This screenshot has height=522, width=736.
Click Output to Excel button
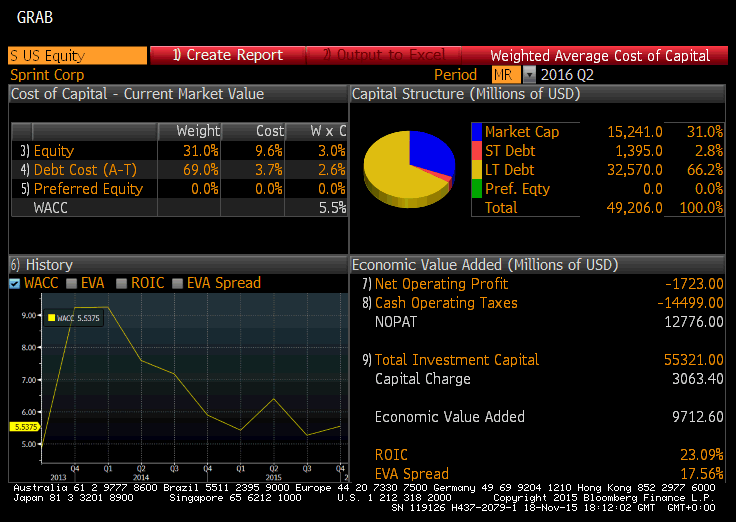[383, 55]
